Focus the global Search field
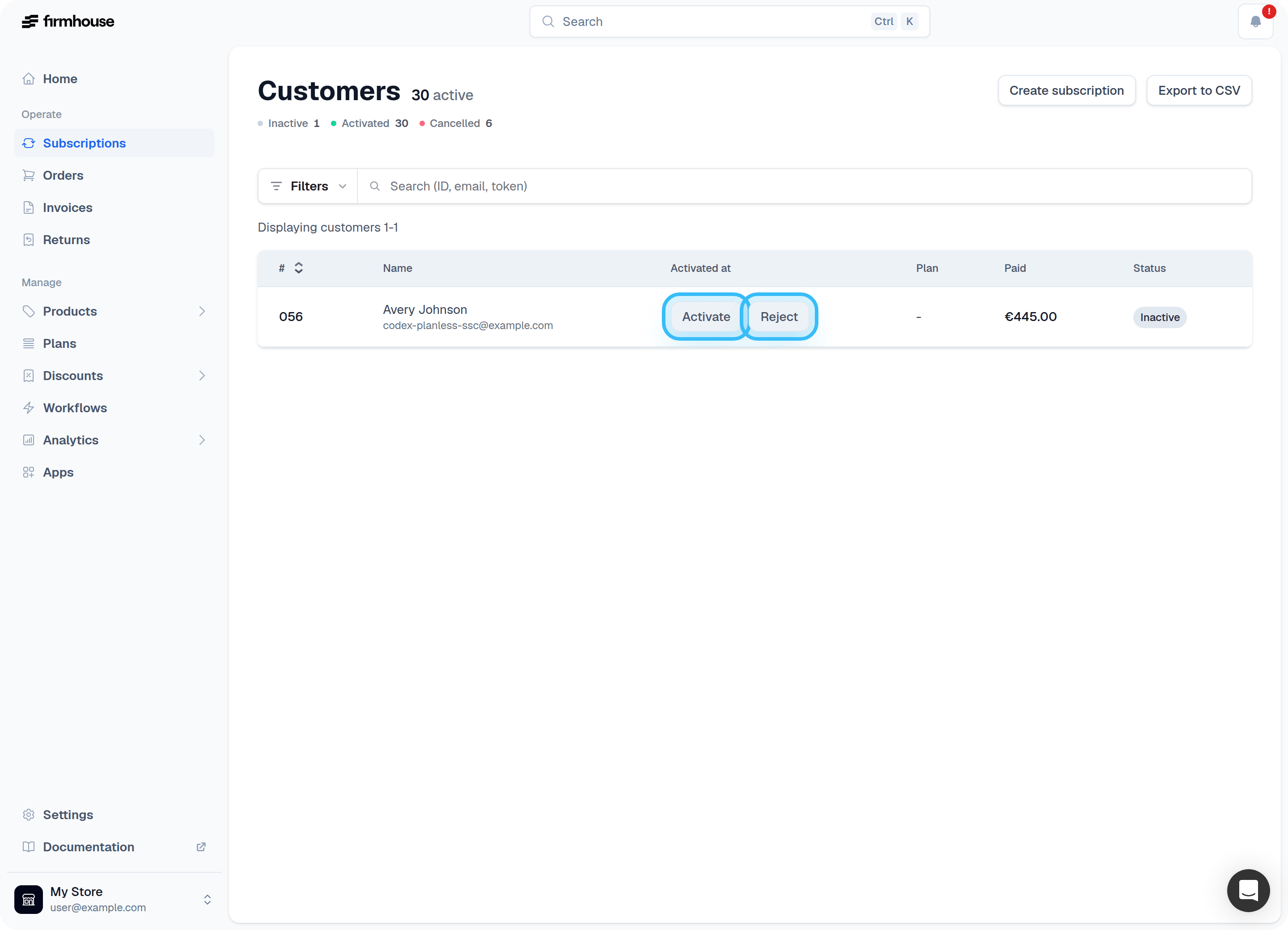Viewport: 1288px width, 930px height. pos(729,21)
